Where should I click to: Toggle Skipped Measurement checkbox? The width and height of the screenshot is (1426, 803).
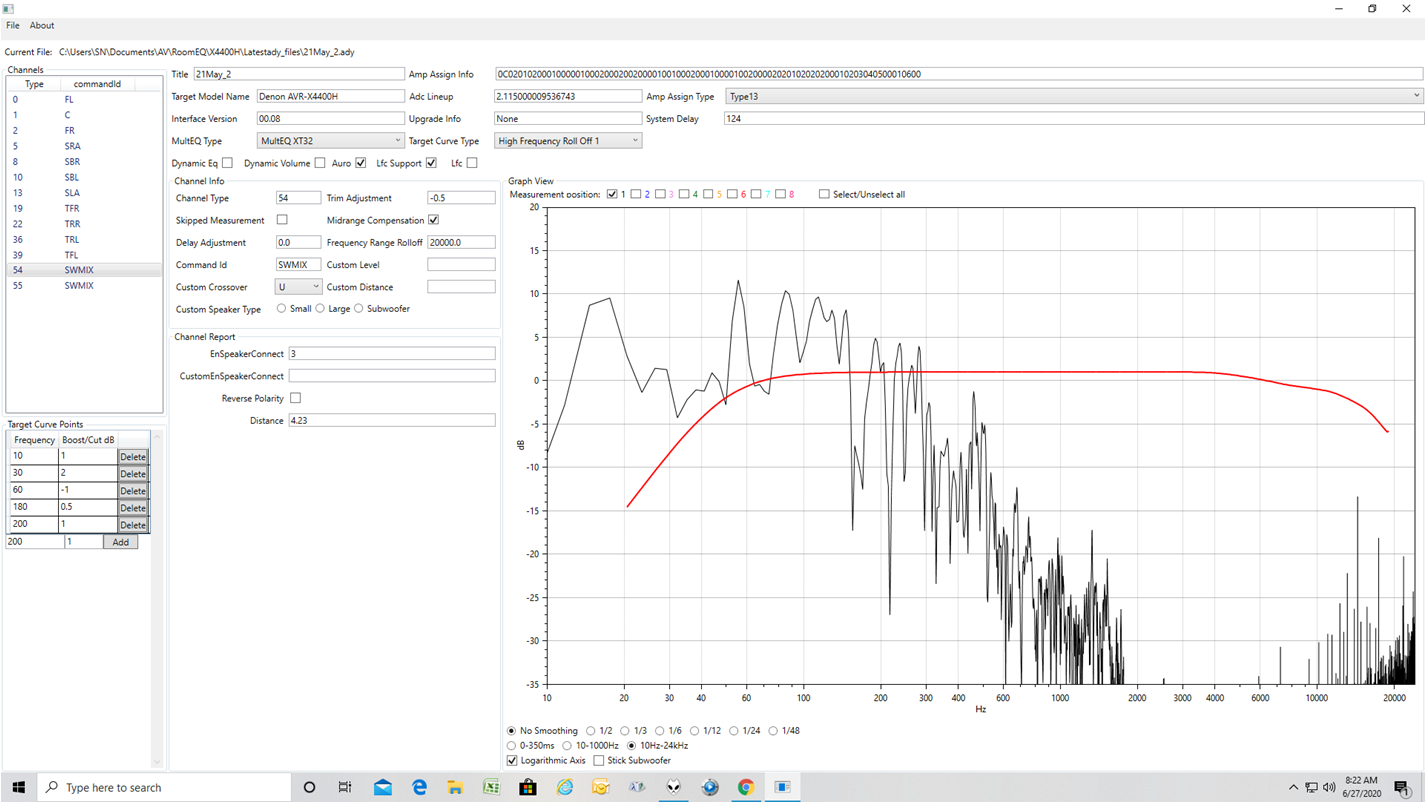[x=282, y=220]
